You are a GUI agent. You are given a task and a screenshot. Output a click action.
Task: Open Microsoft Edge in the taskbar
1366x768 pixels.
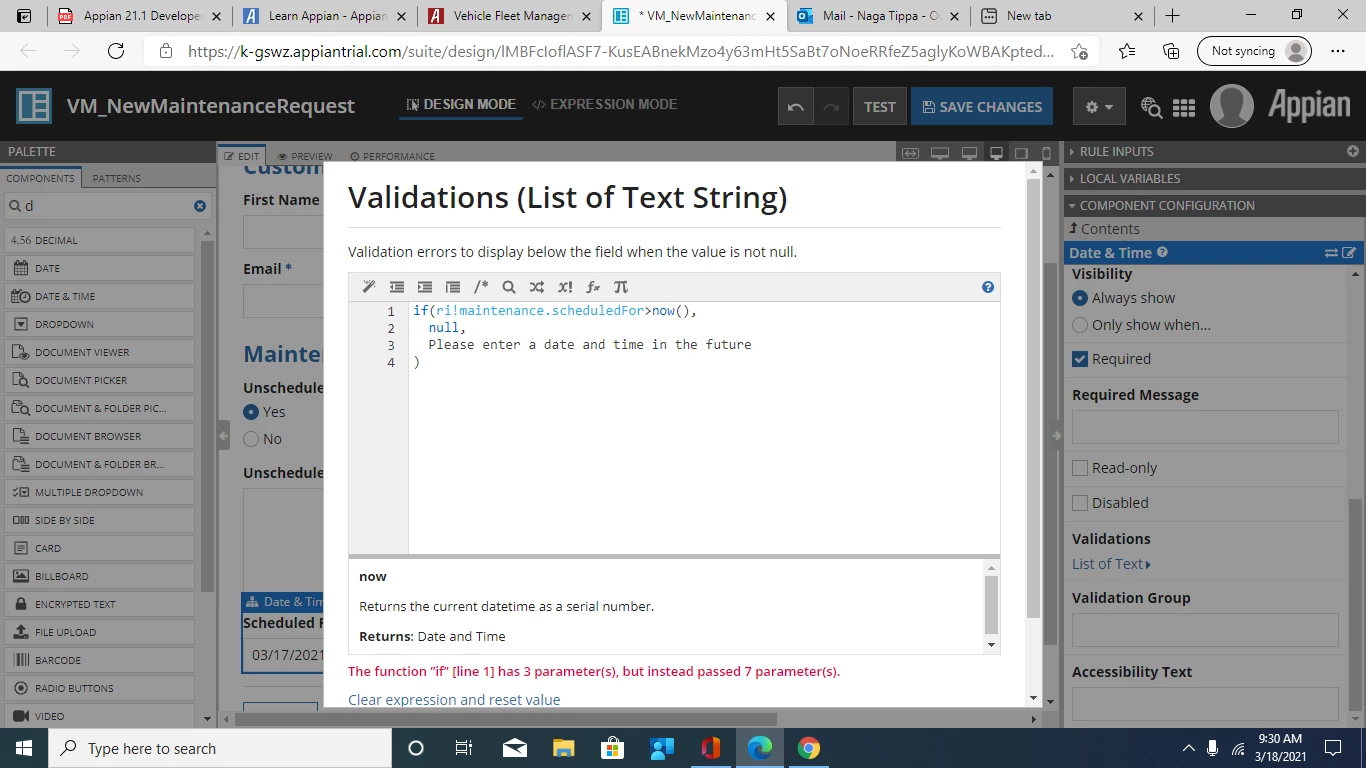(760, 748)
